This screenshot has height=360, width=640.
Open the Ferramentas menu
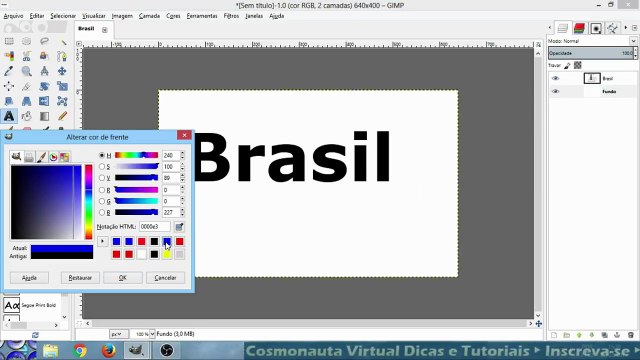tap(202, 16)
